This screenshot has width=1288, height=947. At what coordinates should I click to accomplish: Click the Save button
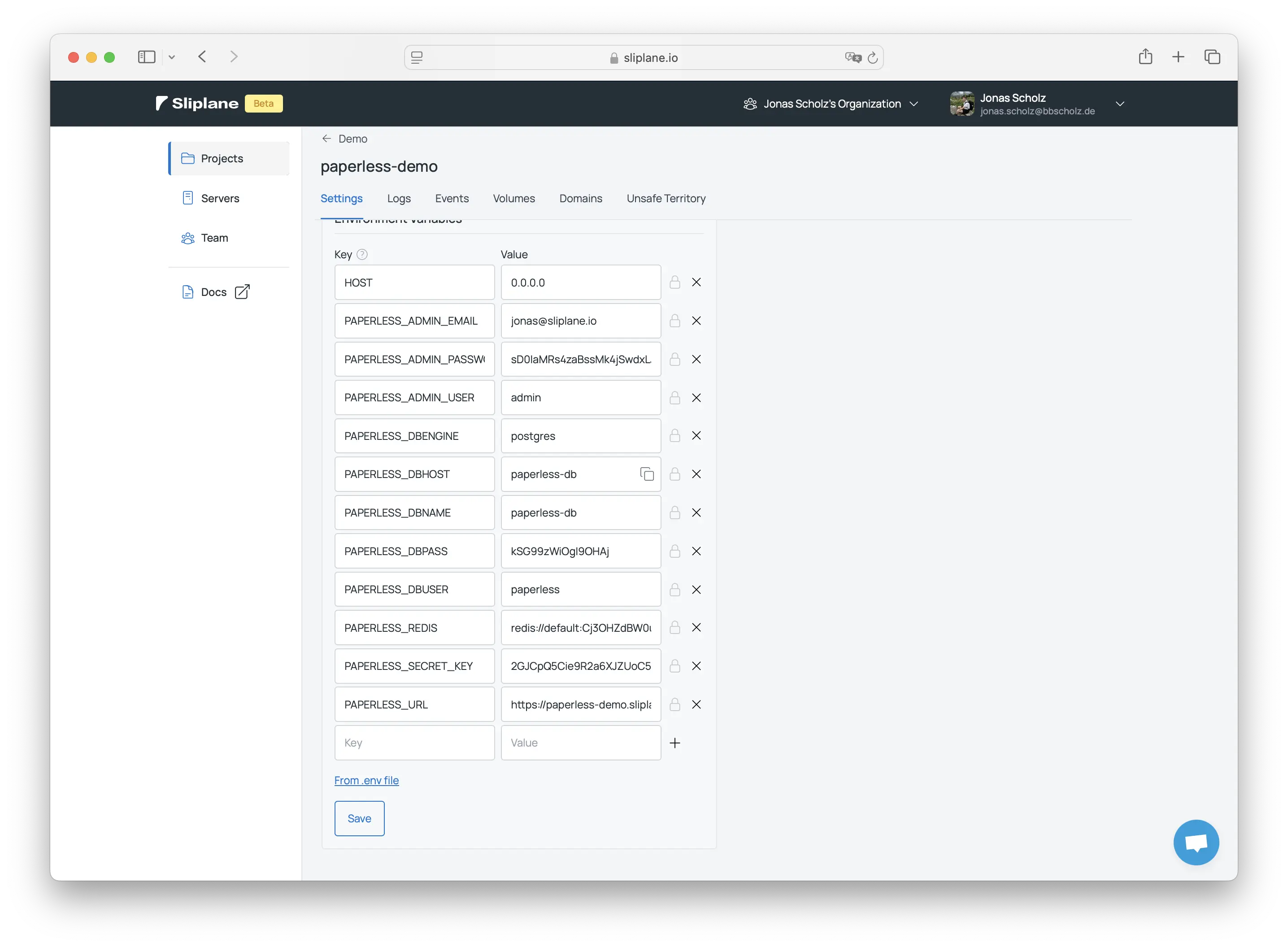(359, 818)
